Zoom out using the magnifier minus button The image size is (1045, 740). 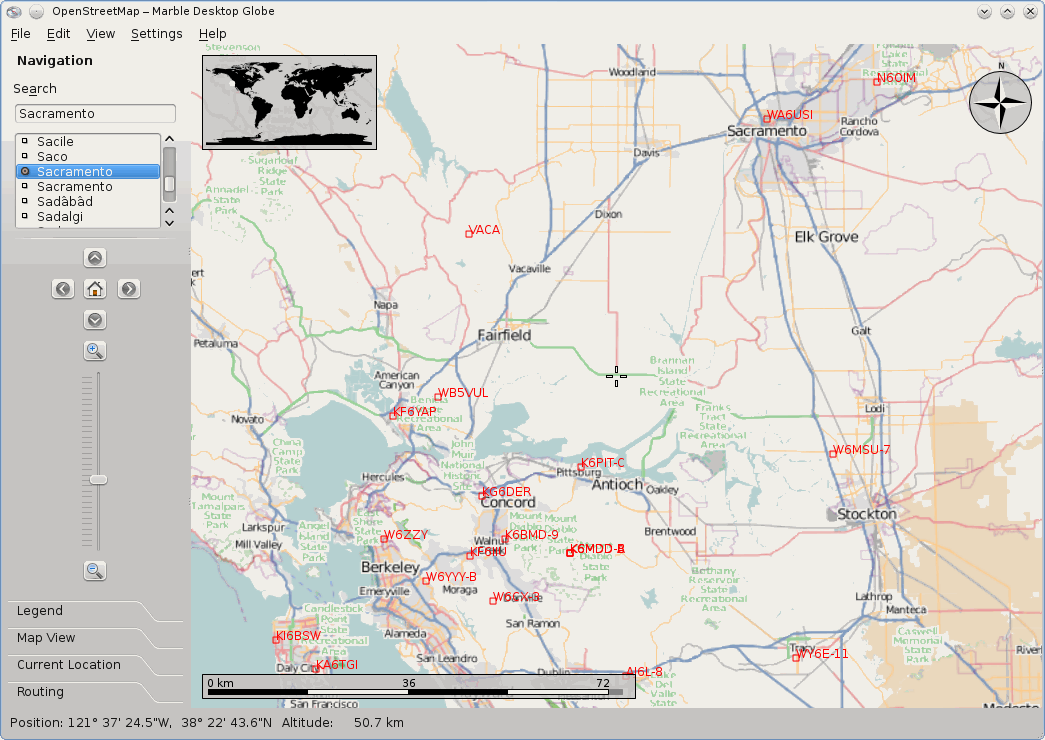[95, 571]
